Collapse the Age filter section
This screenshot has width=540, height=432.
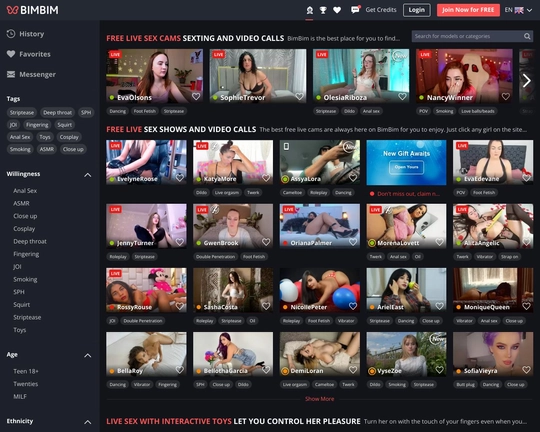click(88, 356)
